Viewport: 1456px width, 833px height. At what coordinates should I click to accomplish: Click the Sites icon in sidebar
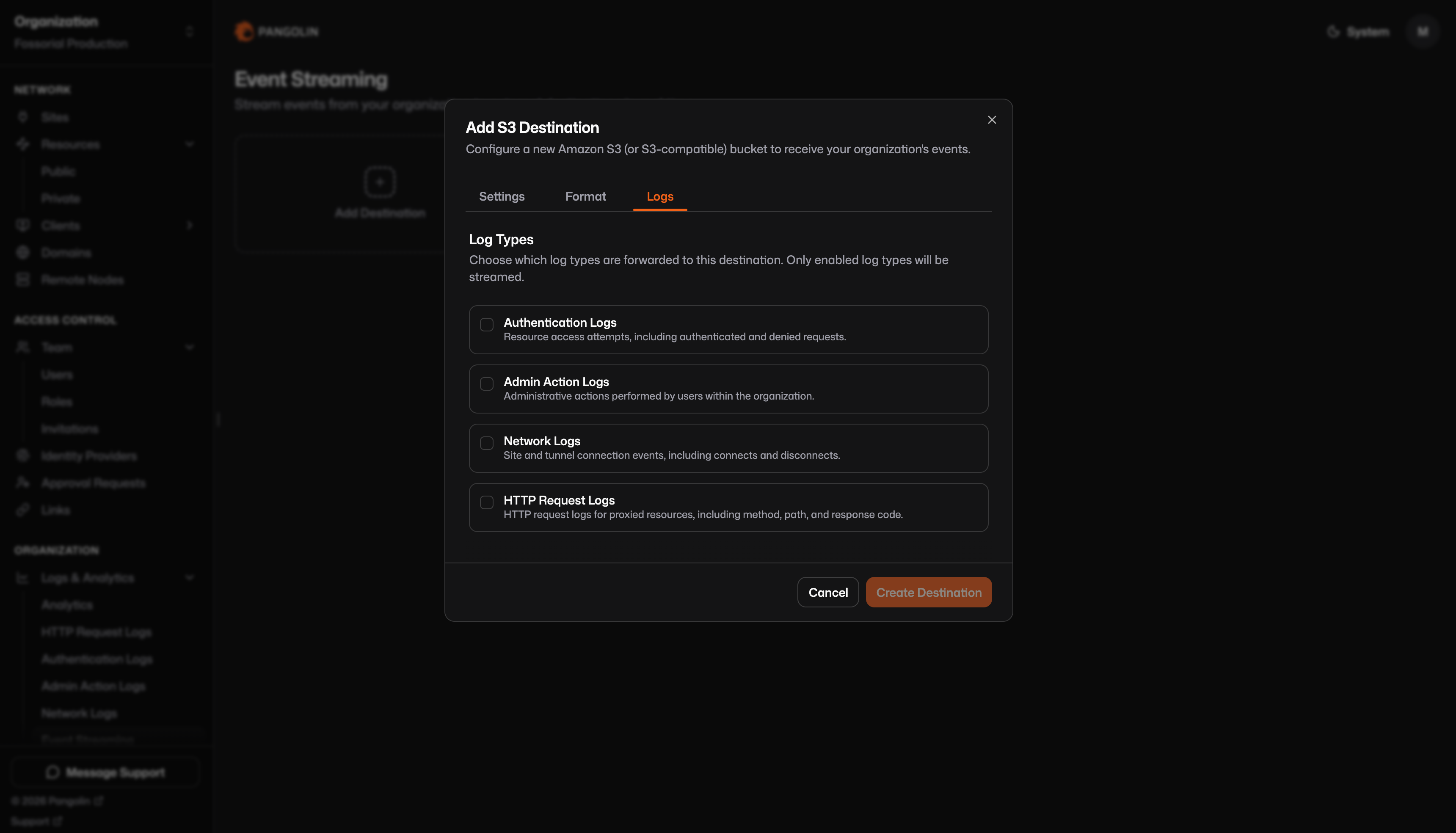[23, 117]
